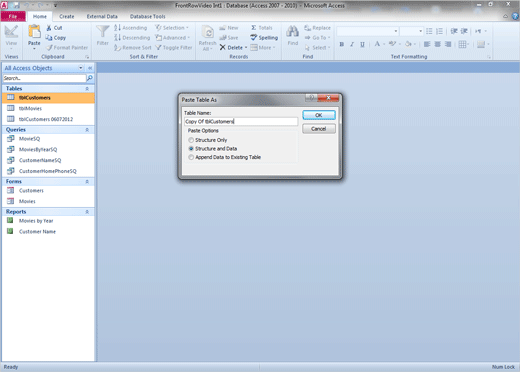The width and height of the screenshot is (520, 372).
Task: Sort records Ascending
Action: click(130, 28)
